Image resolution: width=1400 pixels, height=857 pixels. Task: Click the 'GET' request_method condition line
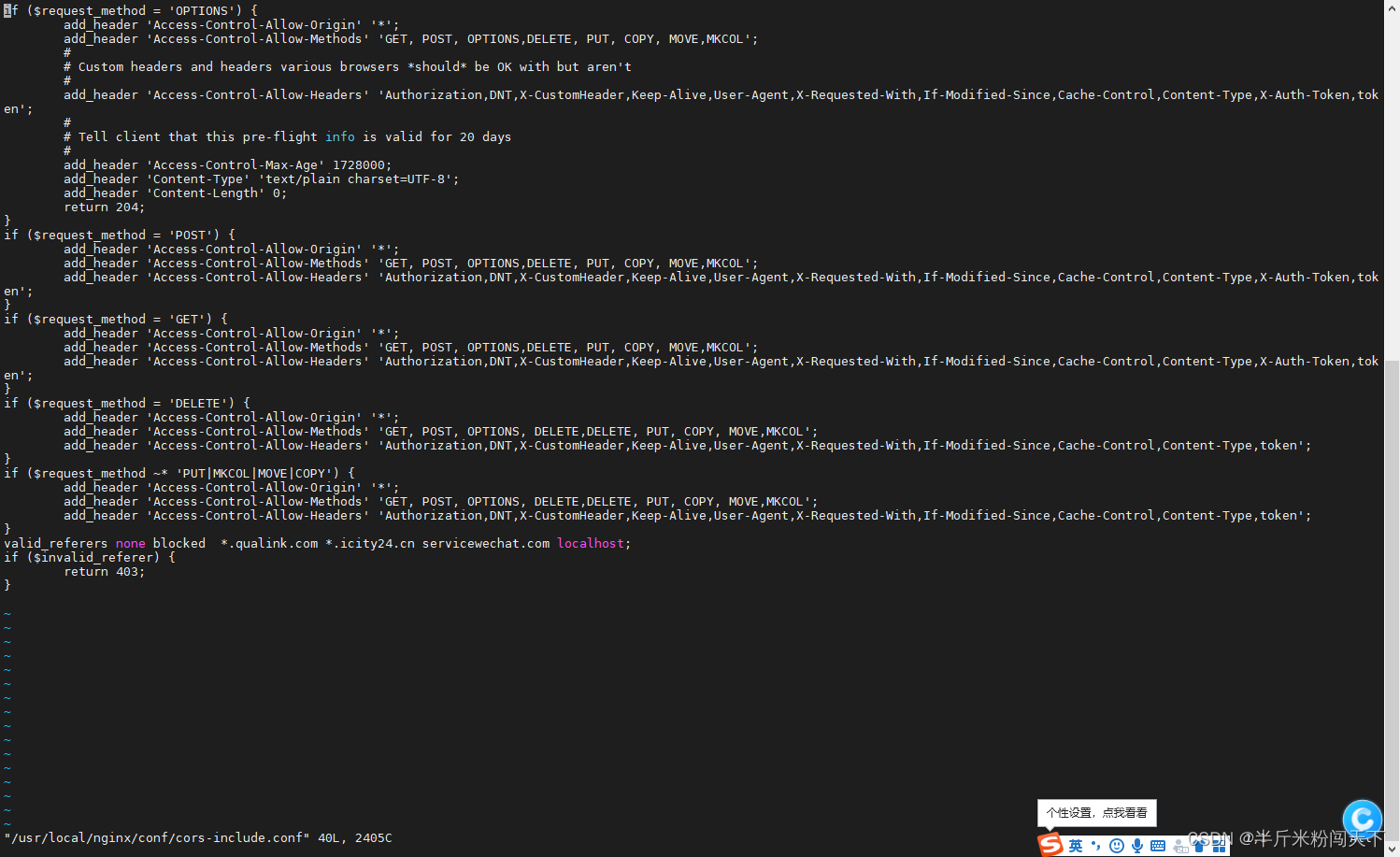[116, 320]
